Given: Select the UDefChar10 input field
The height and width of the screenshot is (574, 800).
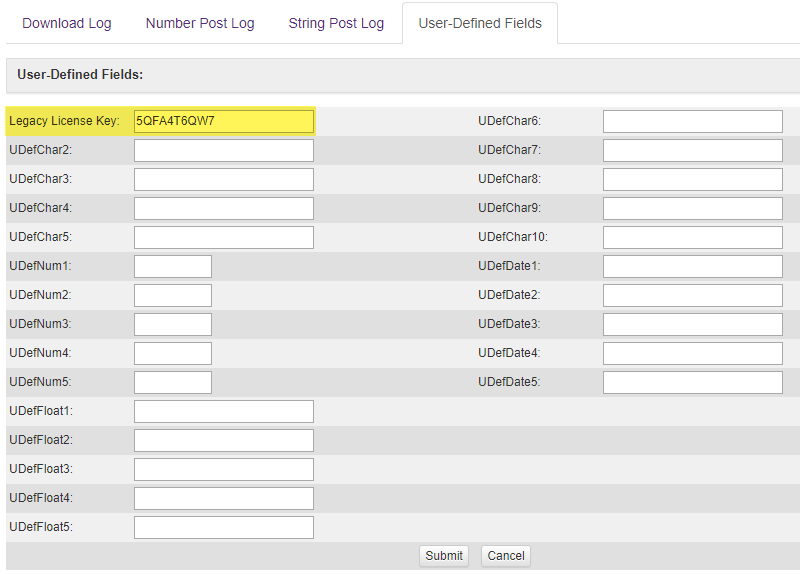Looking at the screenshot, I should (x=693, y=237).
